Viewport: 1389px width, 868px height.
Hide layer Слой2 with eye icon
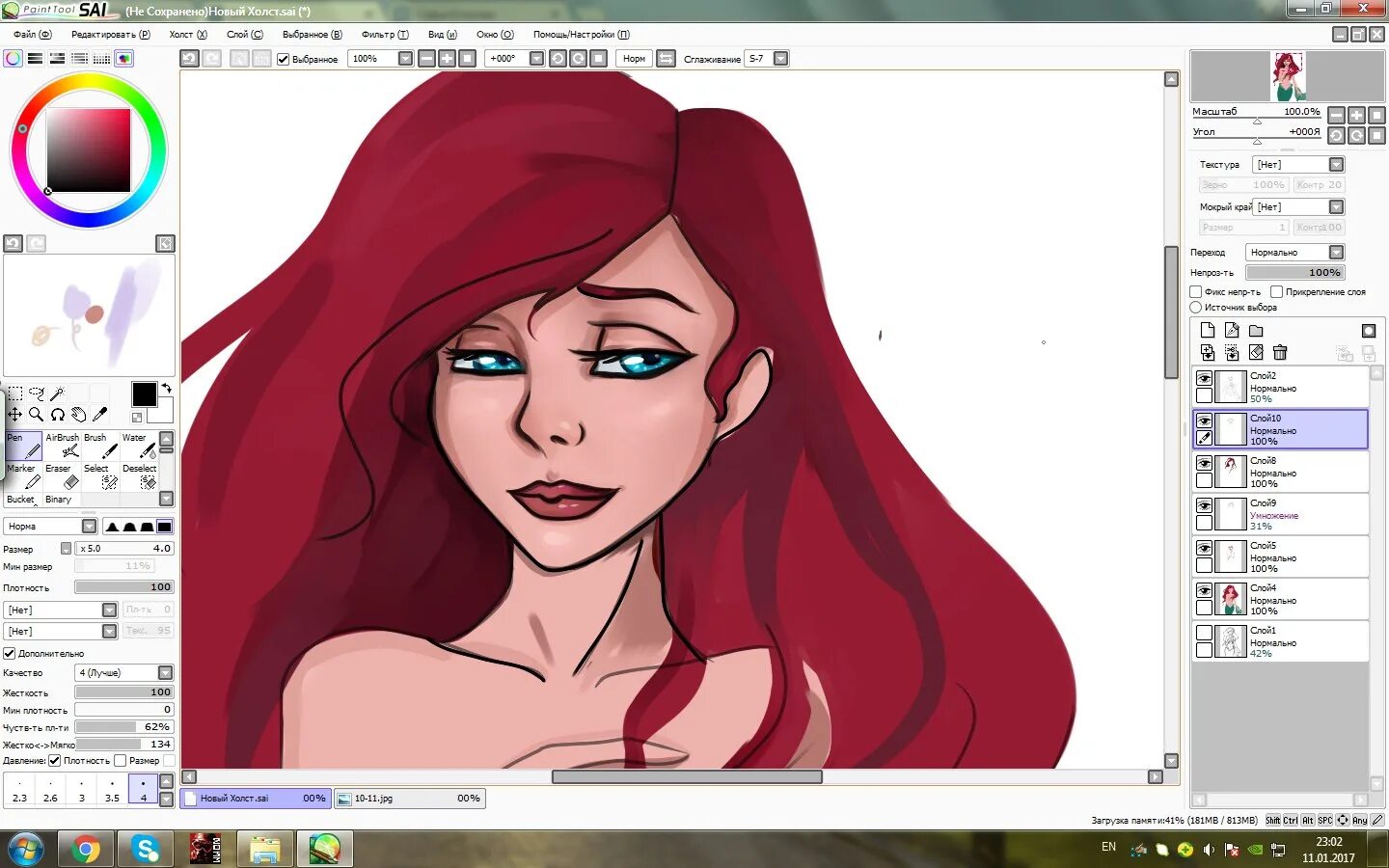[1204, 379]
